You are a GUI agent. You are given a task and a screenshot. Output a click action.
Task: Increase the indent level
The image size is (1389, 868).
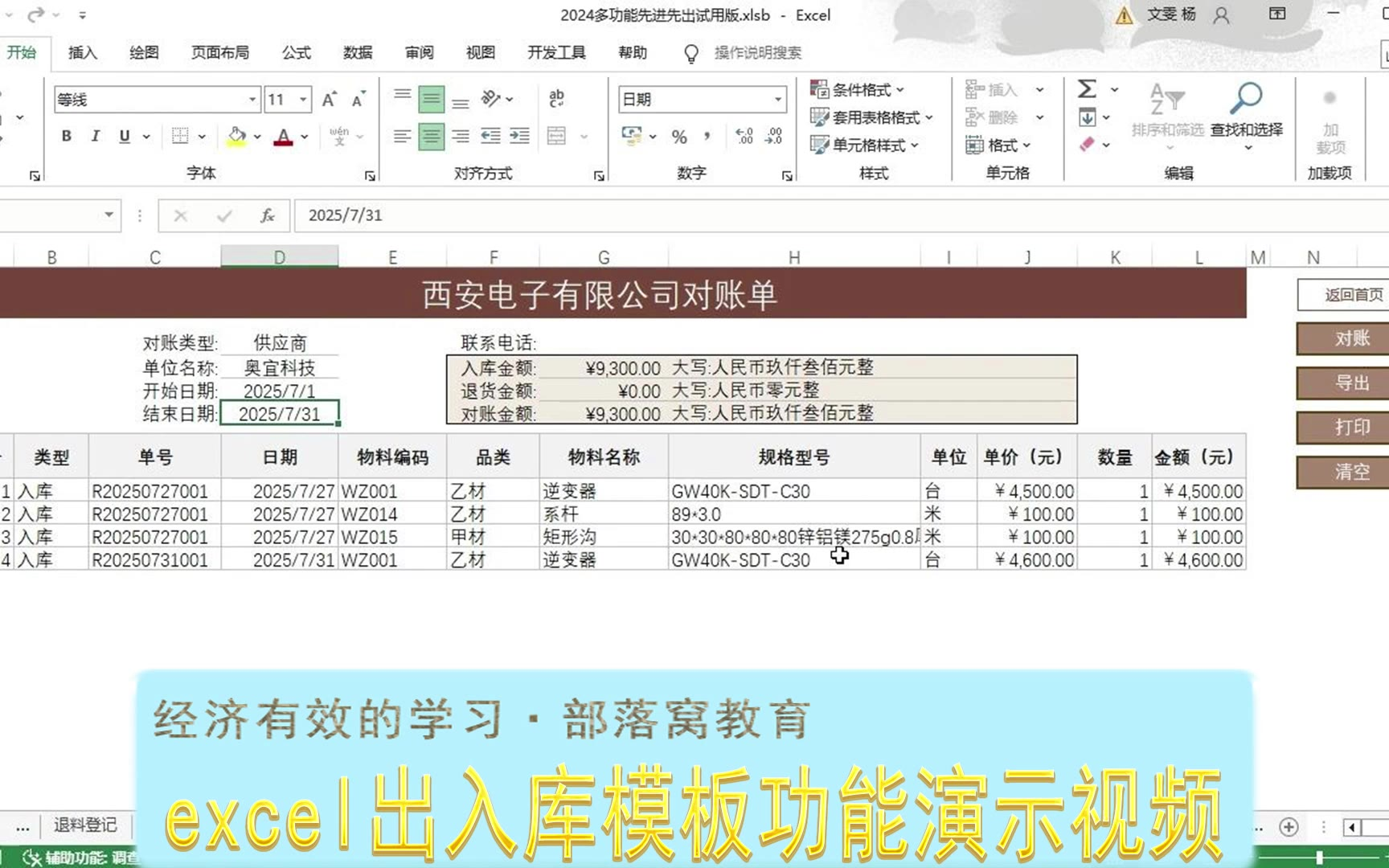pyautogui.click(x=520, y=136)
